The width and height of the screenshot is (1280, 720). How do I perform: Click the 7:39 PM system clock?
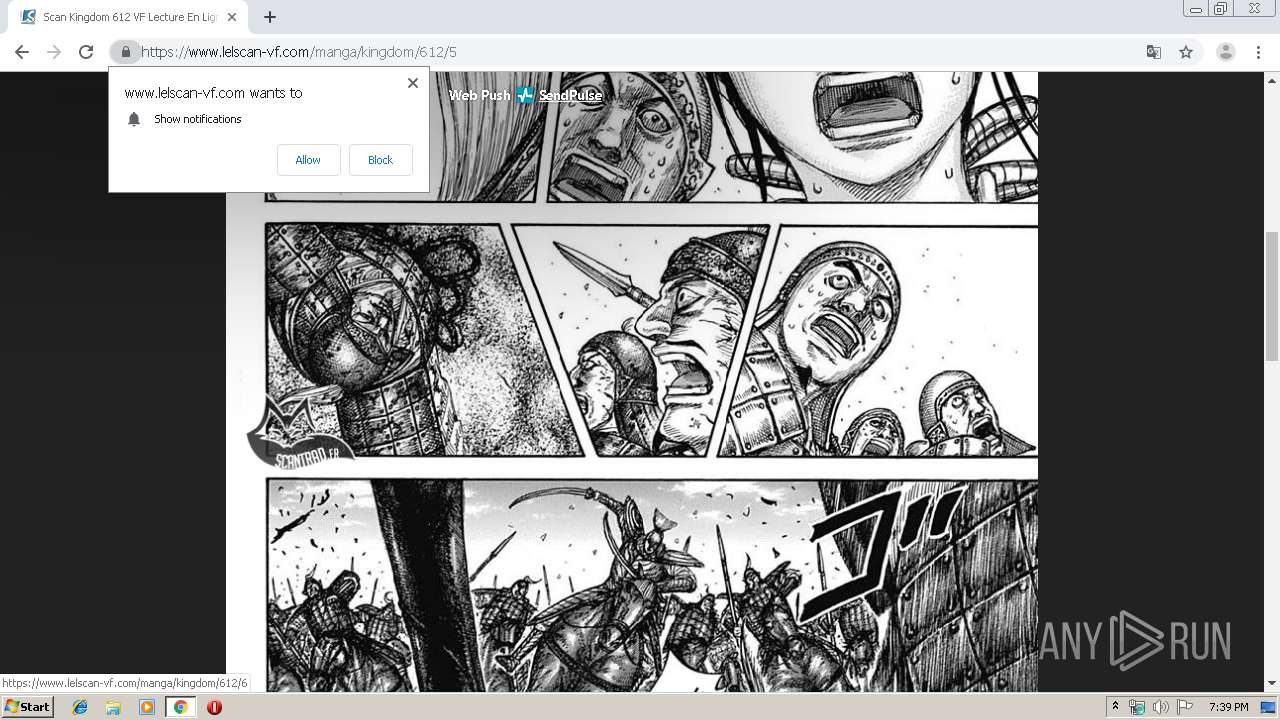(x=1229, y=707)
